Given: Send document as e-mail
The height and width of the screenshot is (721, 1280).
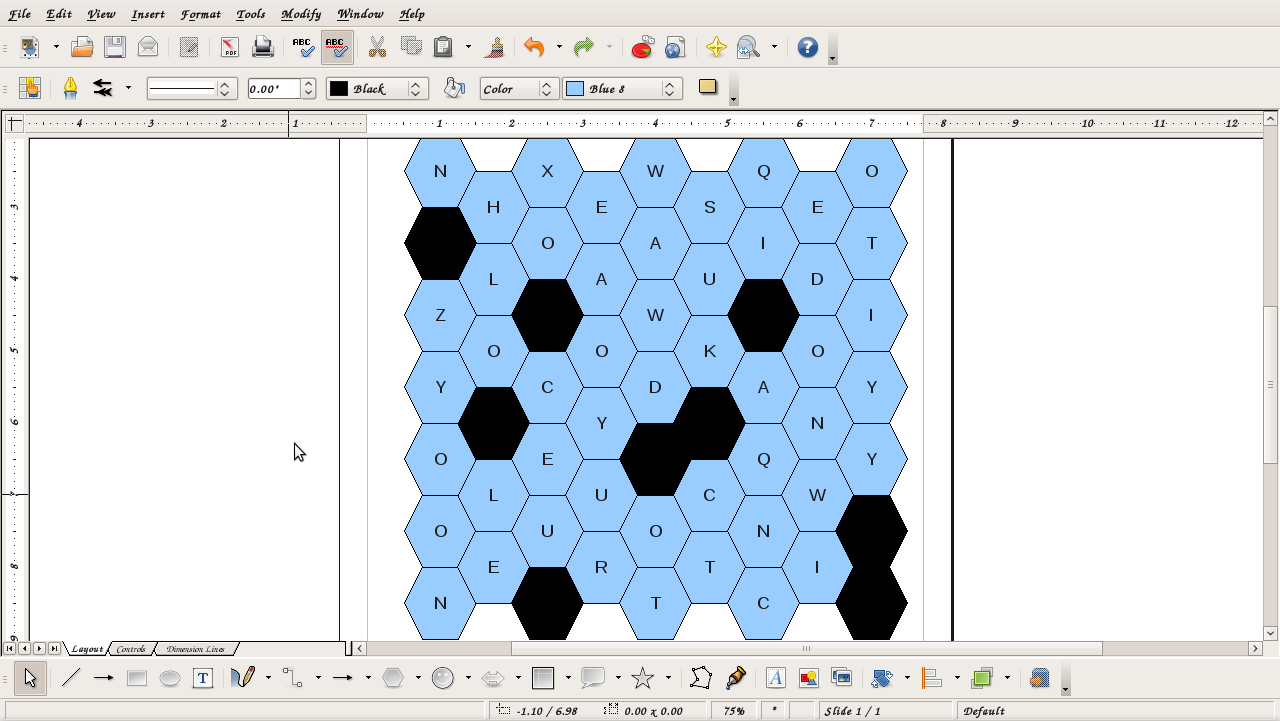Looking at the screenshot, I should (147, 47).
